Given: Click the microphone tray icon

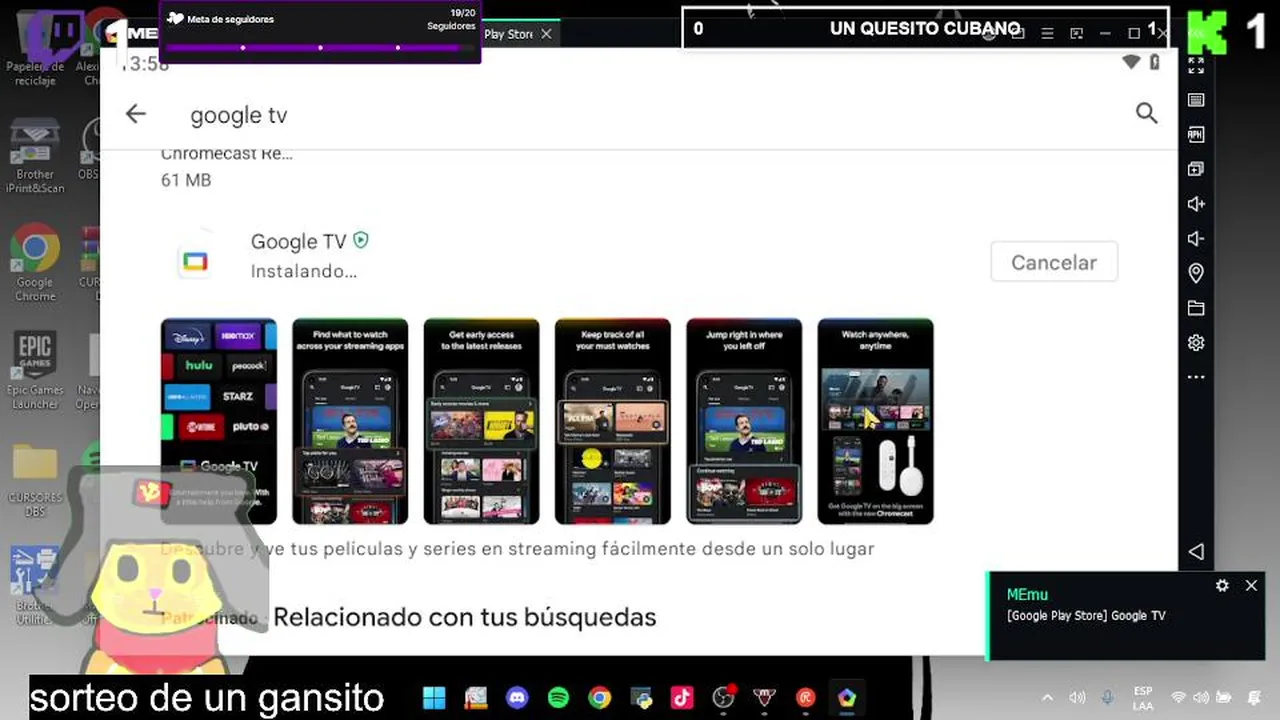Looking at the screenshot, I should tap(1107, 697).
